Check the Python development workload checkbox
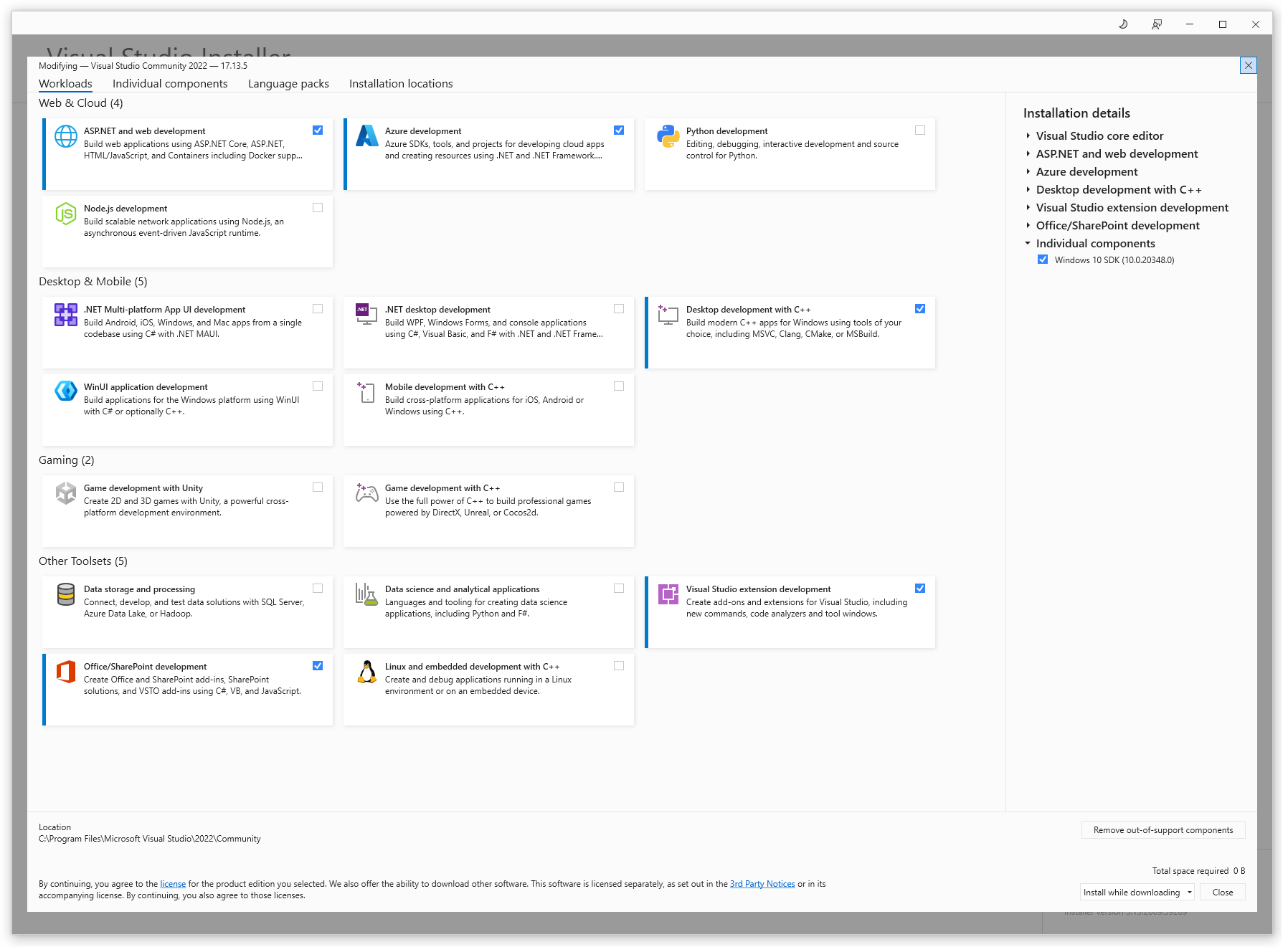Screen dimensions: 1288x947 [x=920, y=130]
